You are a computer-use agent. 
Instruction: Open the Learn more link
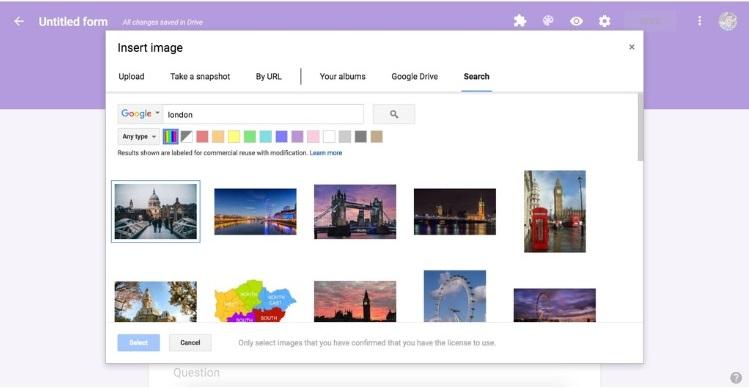(x=326, y=153)
